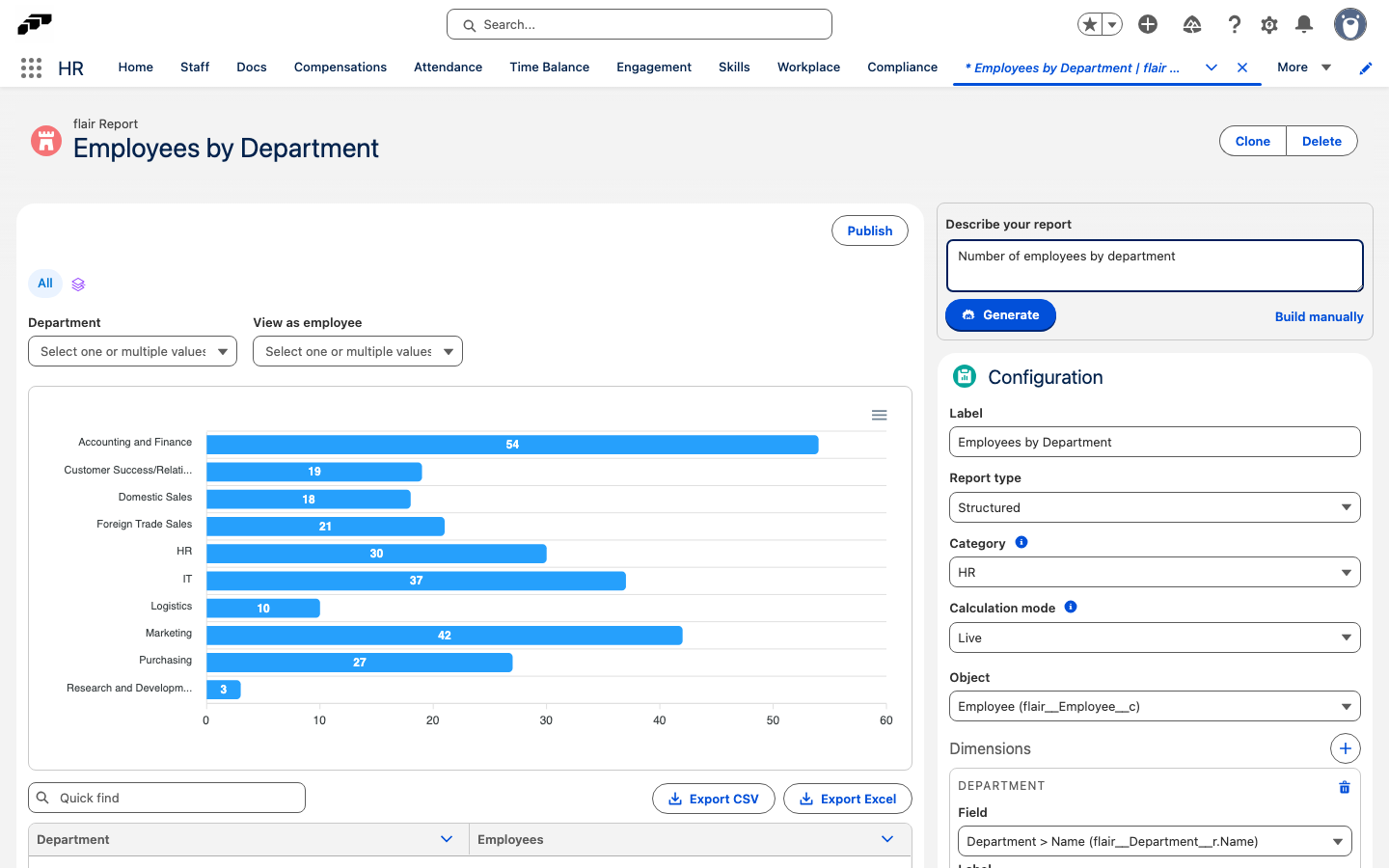Open the Docs tab

(252, 68)
